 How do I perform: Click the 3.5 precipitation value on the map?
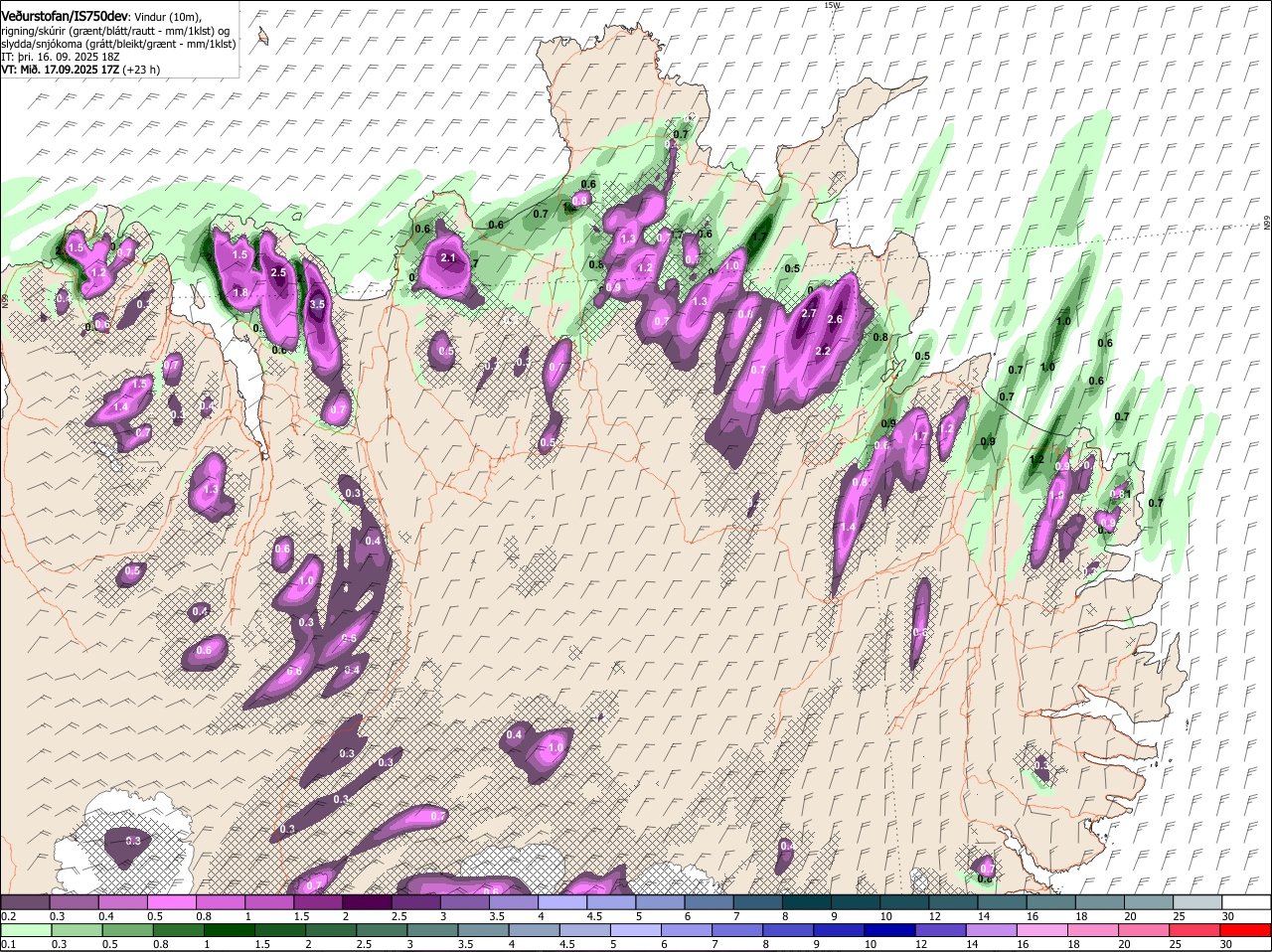[x=317, y=304]
